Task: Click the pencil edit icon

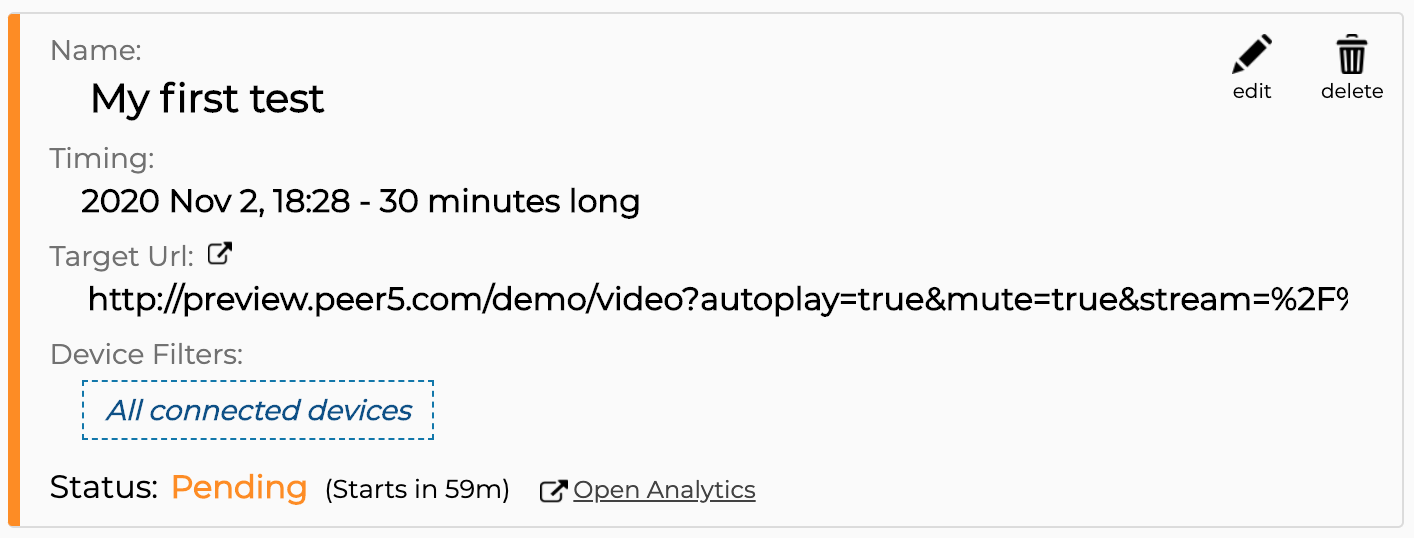Action: 1252,55
